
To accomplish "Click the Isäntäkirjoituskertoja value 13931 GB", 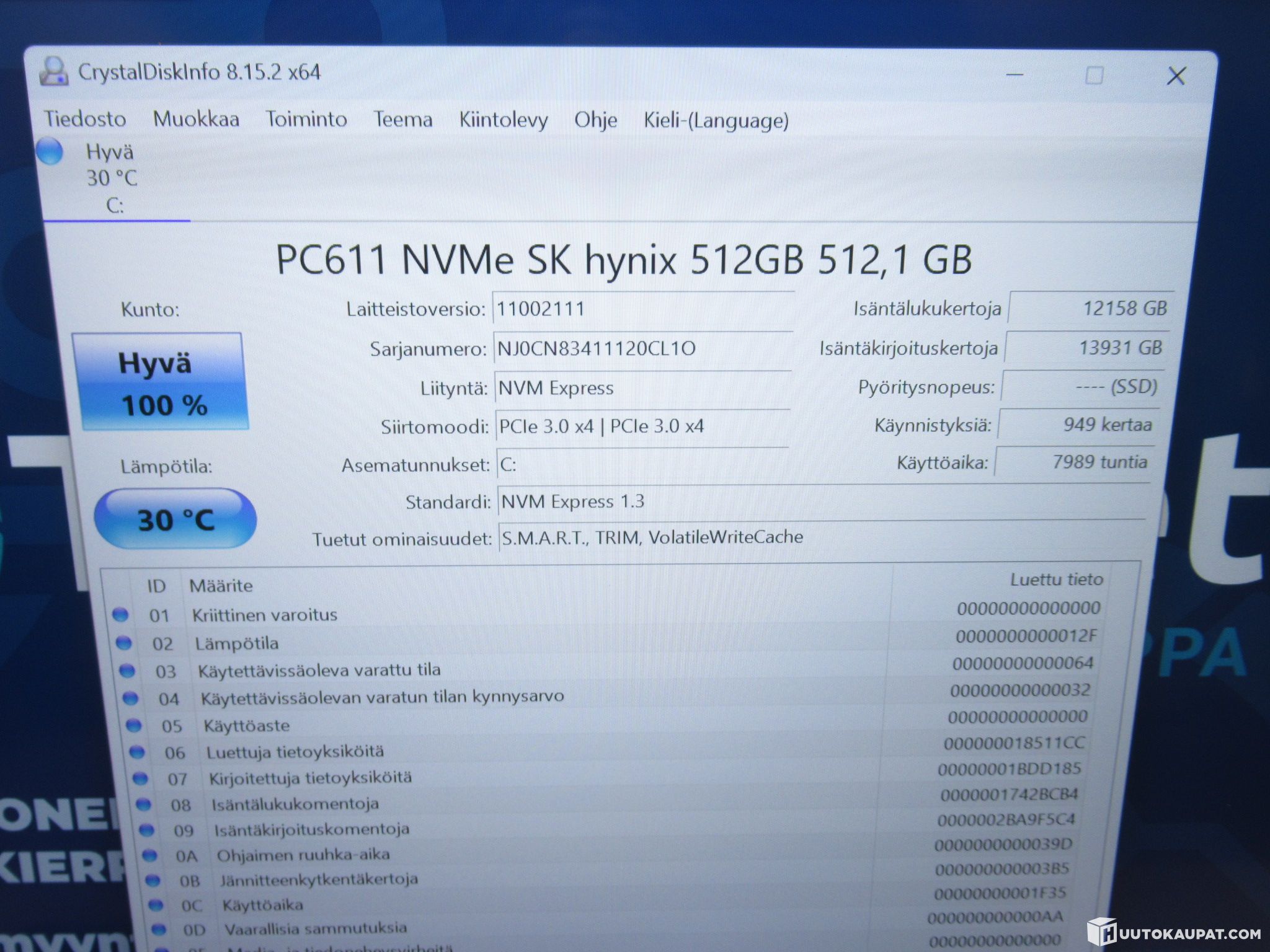I will click(1087, 348).
